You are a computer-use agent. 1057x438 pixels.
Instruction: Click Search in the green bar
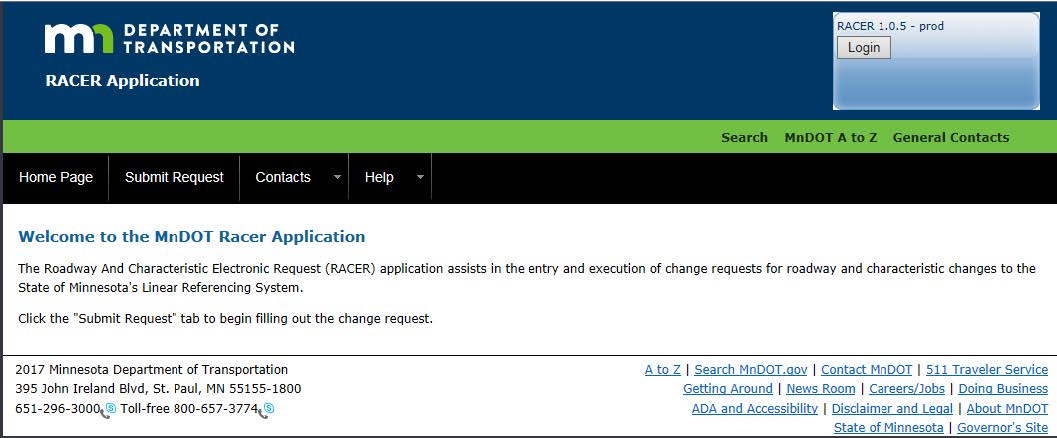(744, 138)
